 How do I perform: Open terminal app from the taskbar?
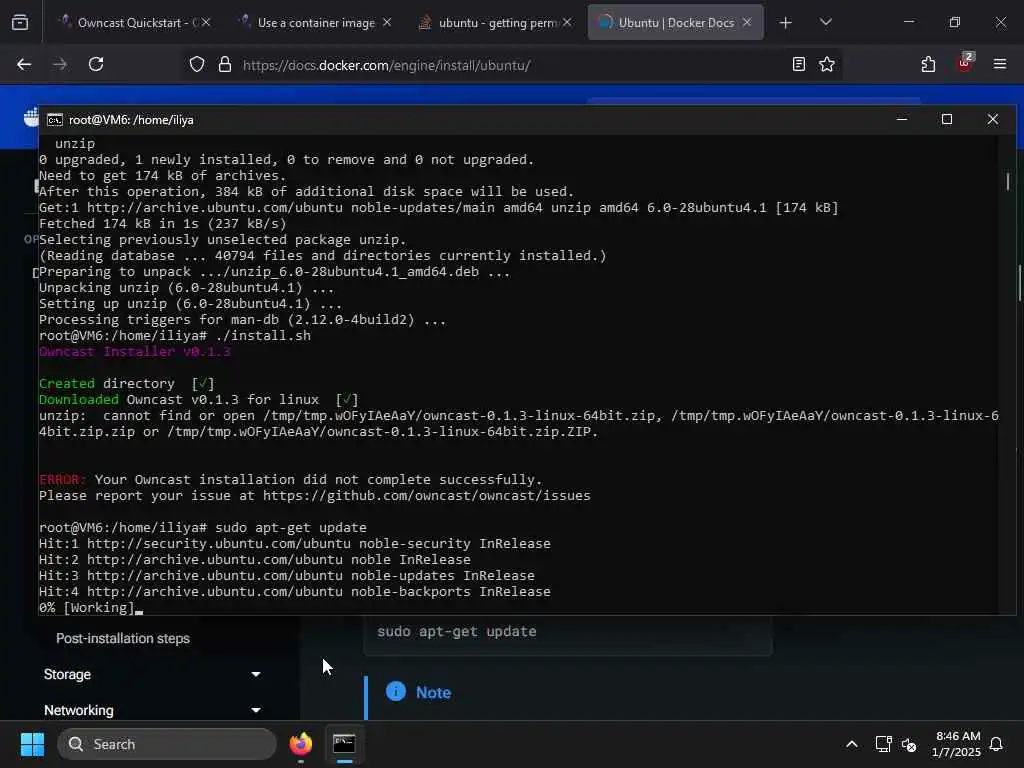tap(344, 744)
